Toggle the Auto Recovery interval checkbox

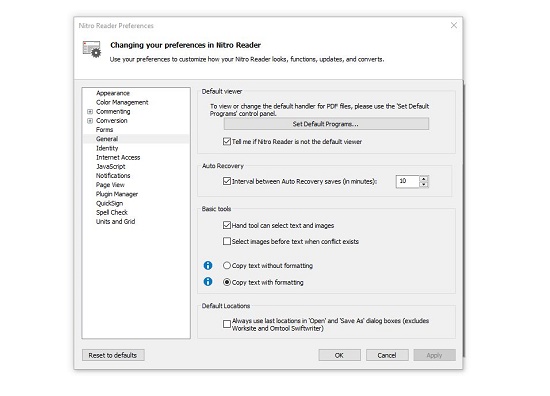coord(227,181)
